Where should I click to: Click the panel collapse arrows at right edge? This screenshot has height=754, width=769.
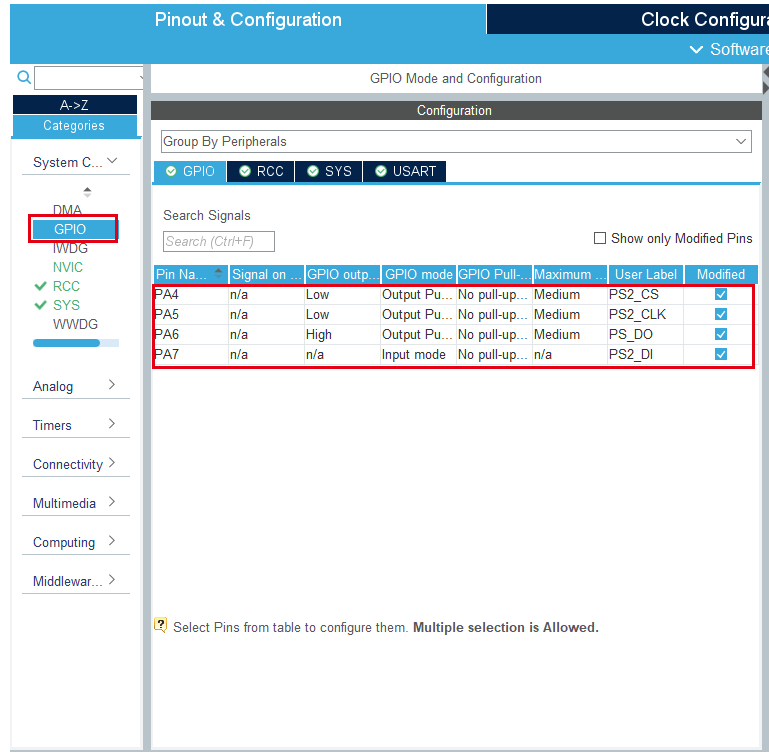[766, 80]
